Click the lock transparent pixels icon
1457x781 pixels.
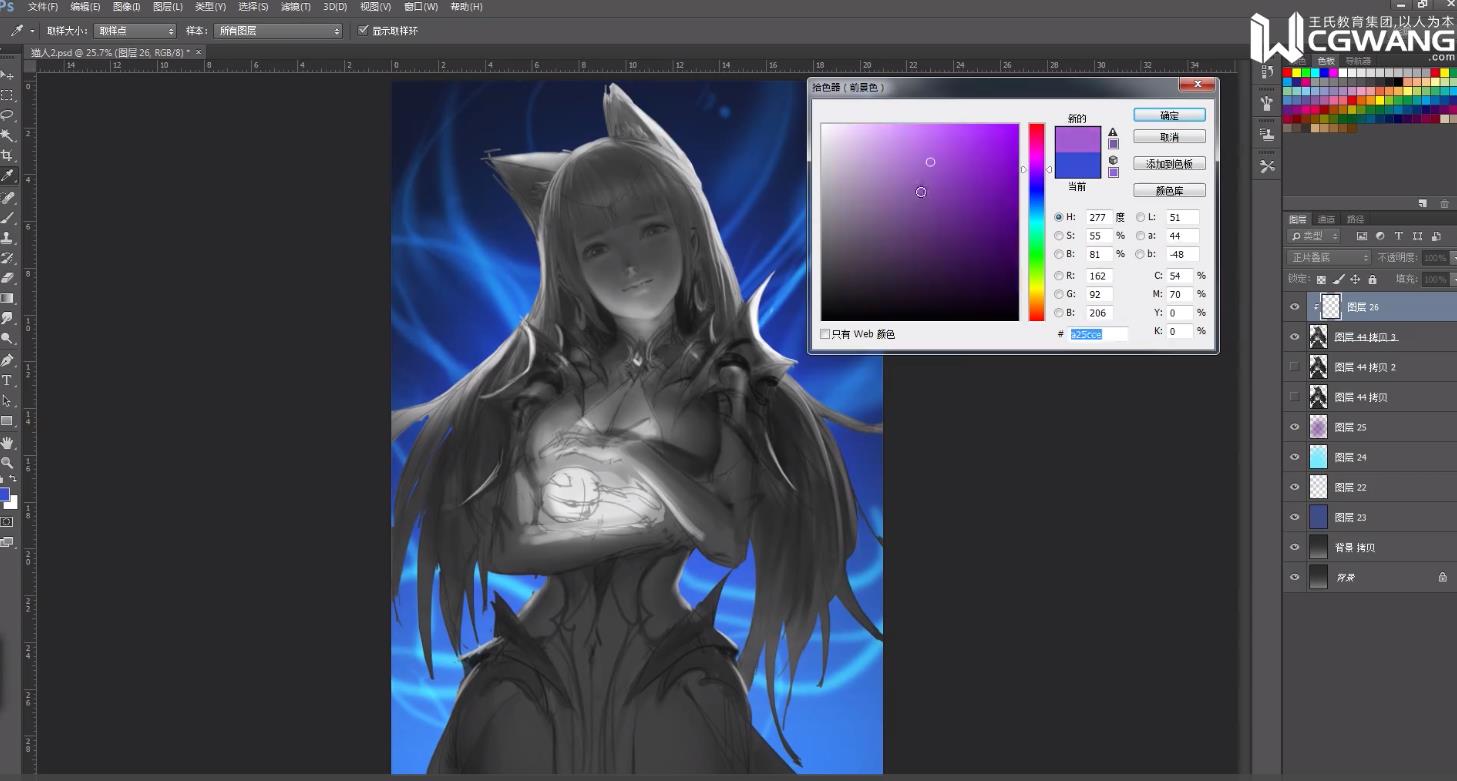pyautogui.click(x=1321, y=280)
